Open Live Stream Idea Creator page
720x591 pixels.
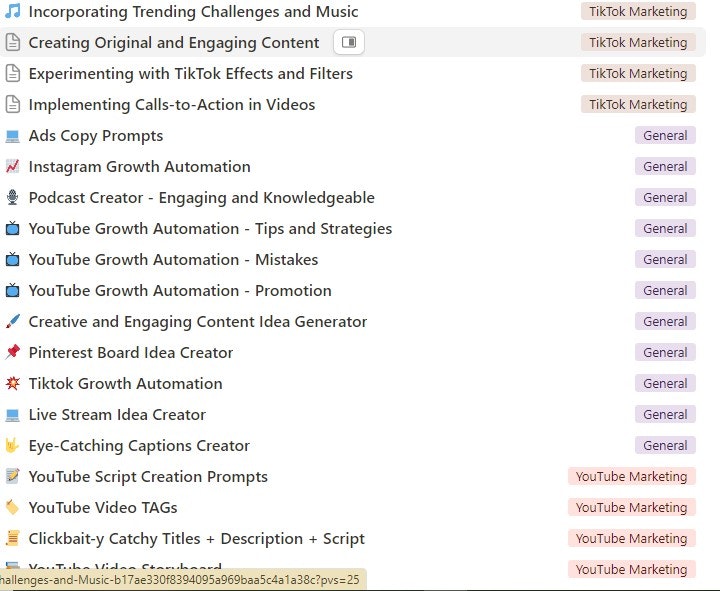[117, 414]
